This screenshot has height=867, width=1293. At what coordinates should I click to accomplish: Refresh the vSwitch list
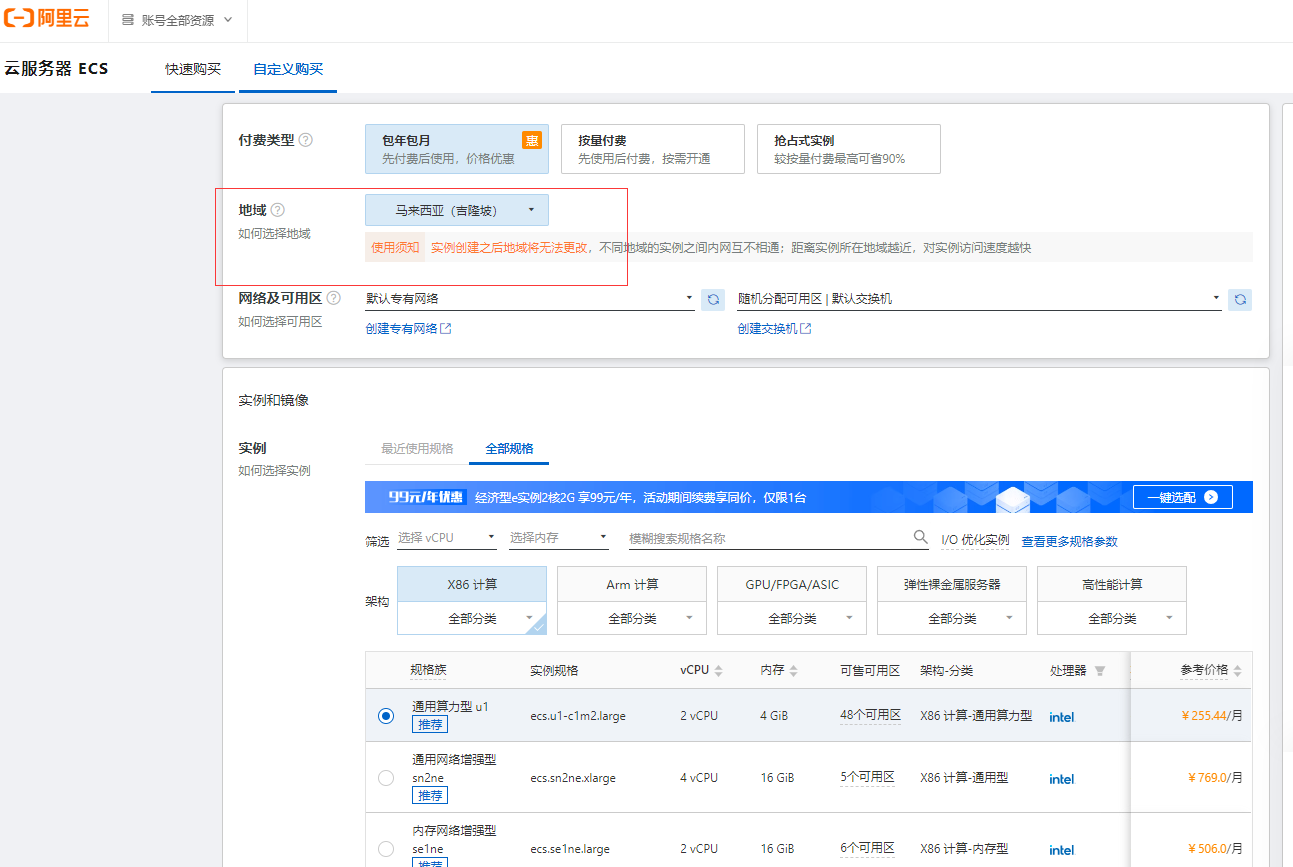click(x=1240, y=299)
